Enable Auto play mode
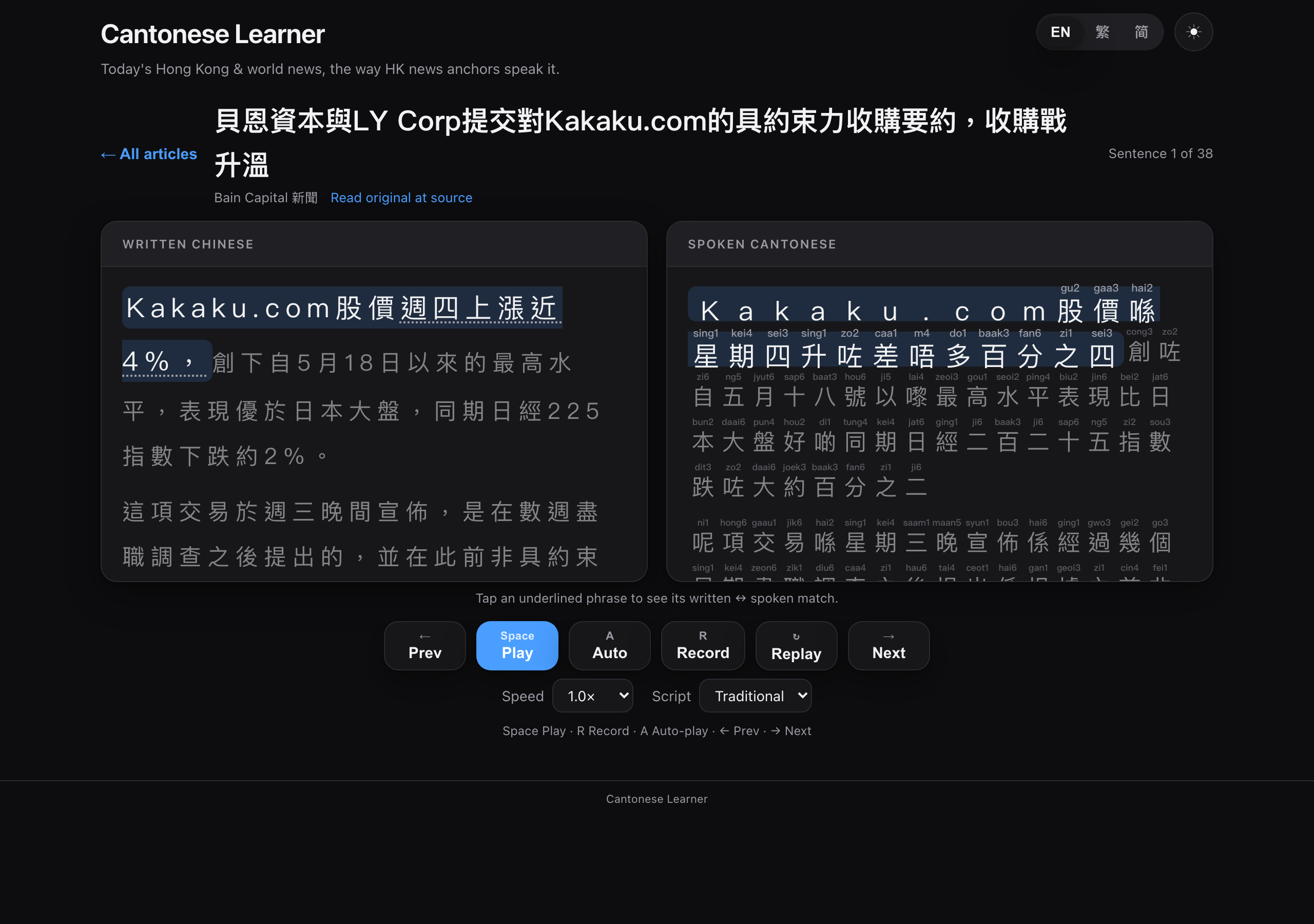The image size is (1314, 924). click(609, 646)
